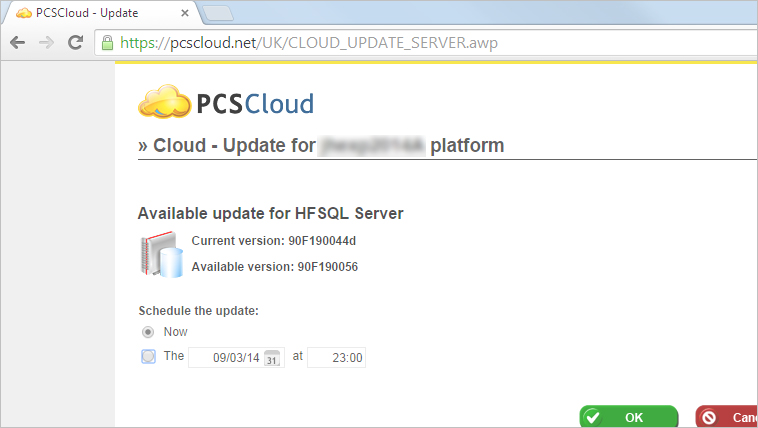Click the PCSCloud wordmark text
Image resolution: width=758 pixels, height=428 pixels.
255,103
